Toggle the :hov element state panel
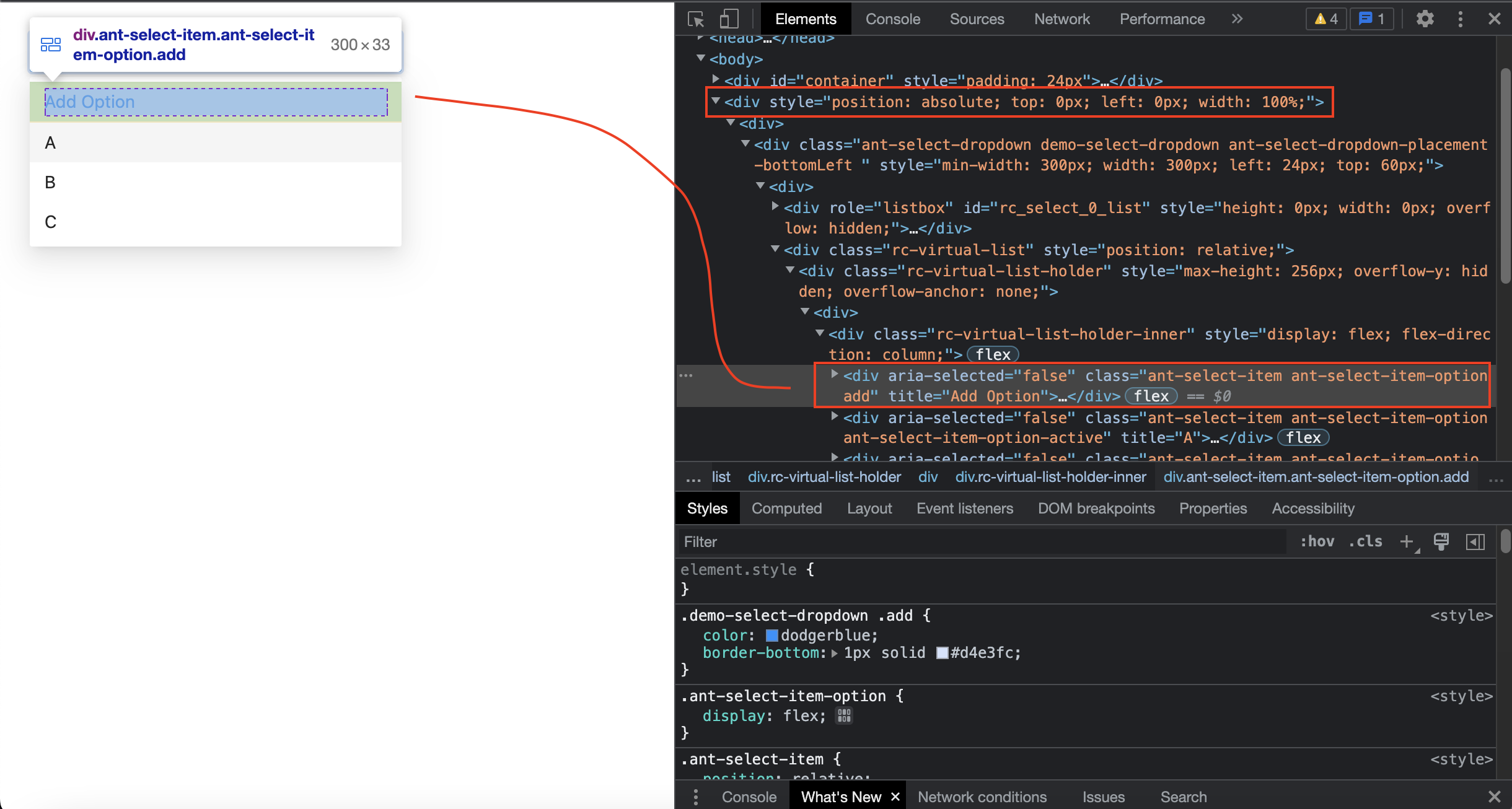 (1317, 542)
